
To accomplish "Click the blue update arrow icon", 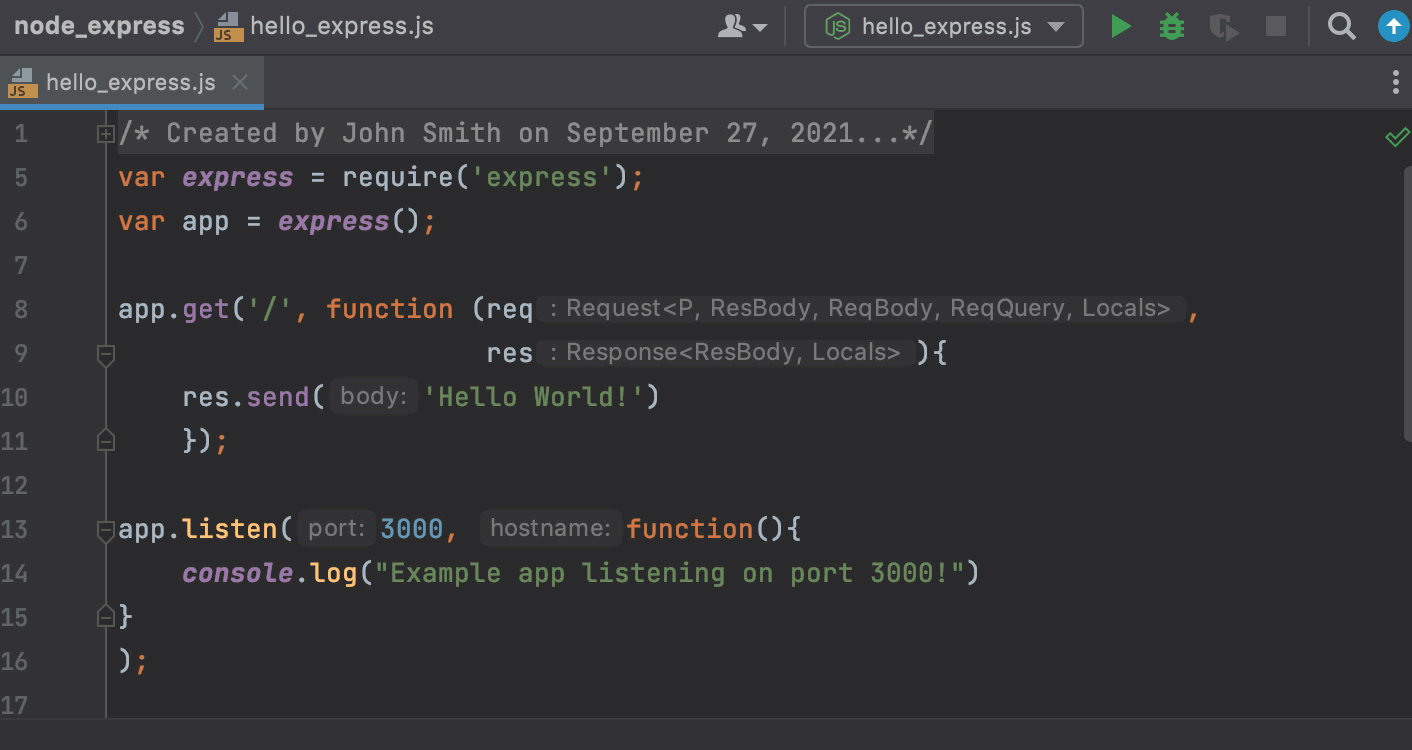I will coord(1393,26).
